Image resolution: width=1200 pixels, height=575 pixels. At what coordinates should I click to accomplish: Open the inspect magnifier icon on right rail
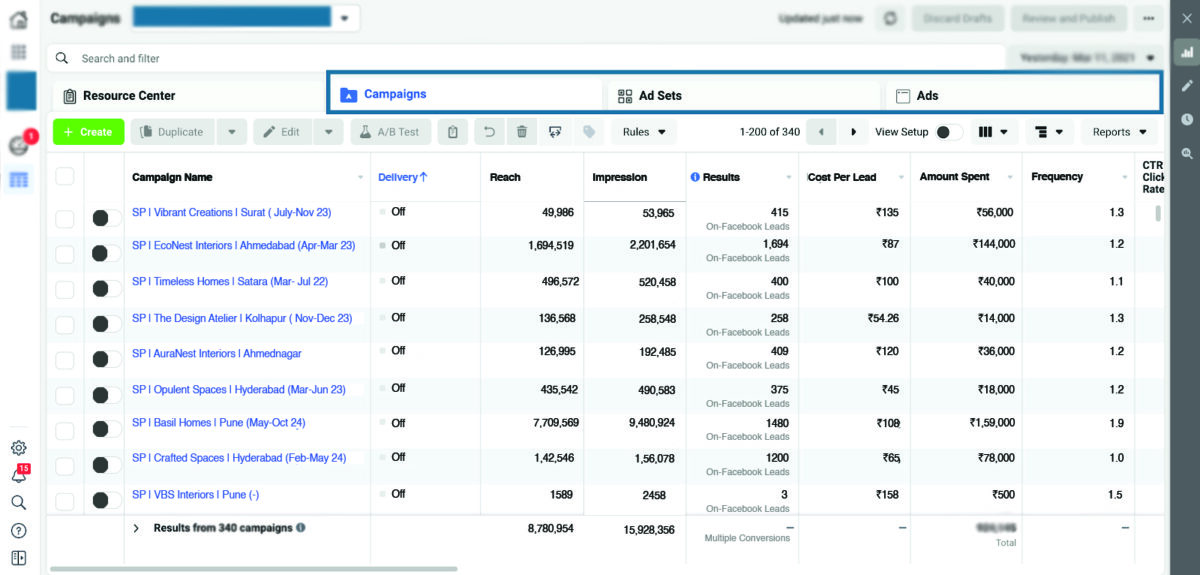pos(1187,153)
